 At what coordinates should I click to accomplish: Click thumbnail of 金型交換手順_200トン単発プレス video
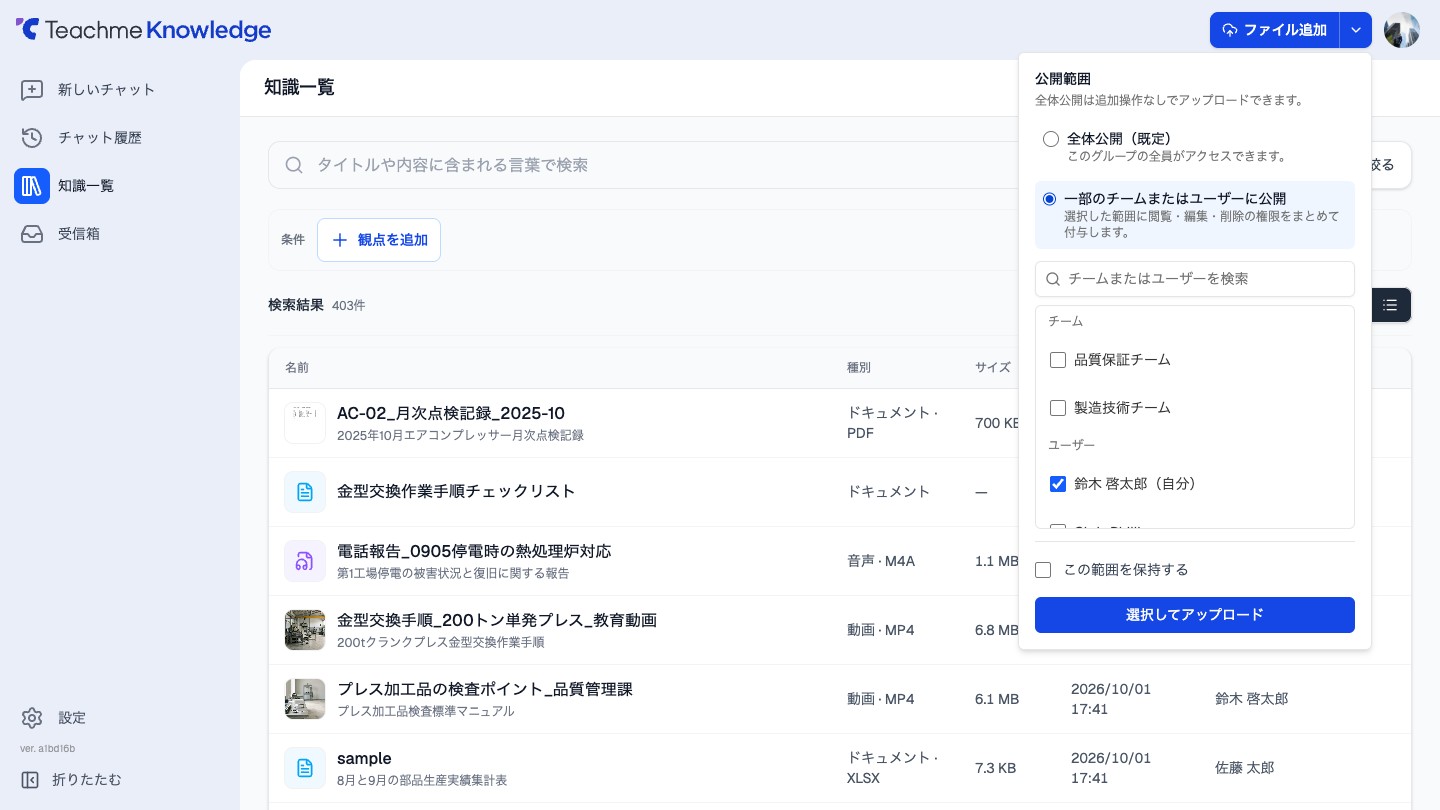(305, 630)
